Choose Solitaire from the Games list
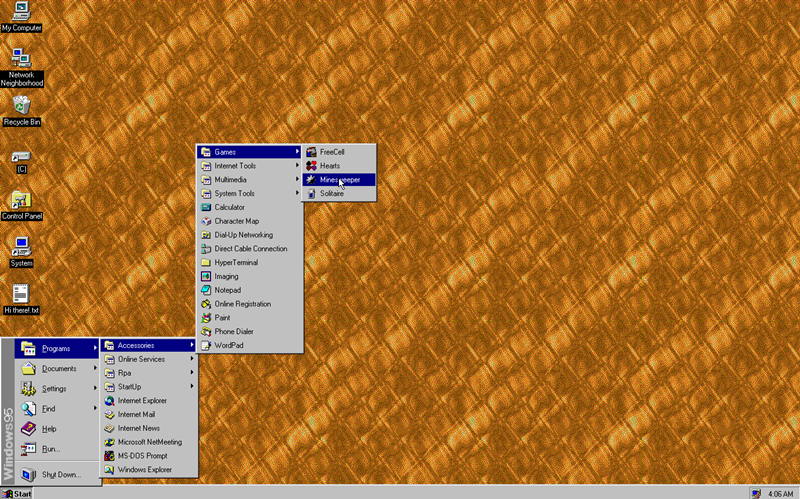The height and width of the screenshot is (499, 800). click(x=331, y=194)
